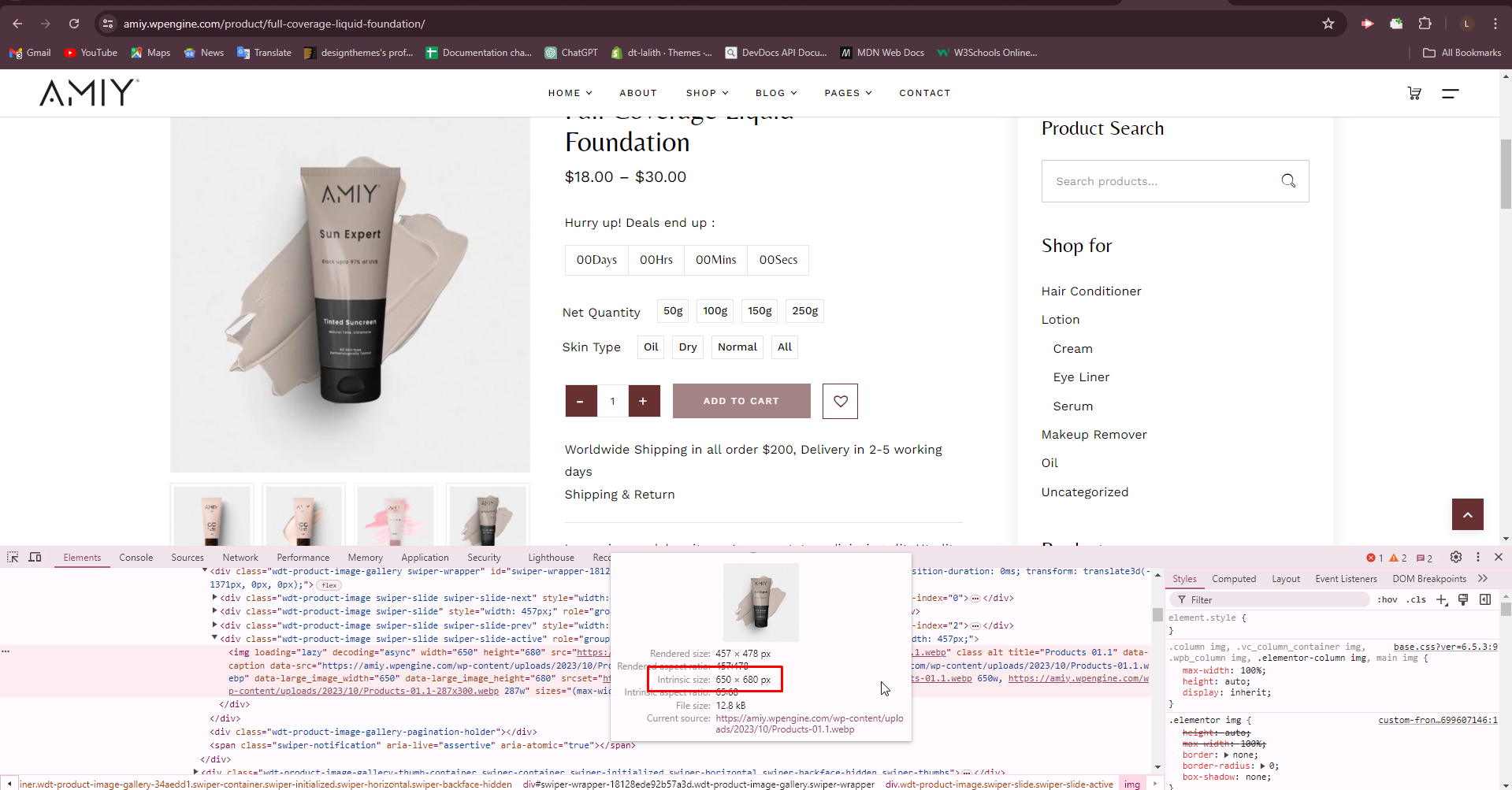
Task: Toggle DevTools device toolbar icon
Action: tap(35, 557)
